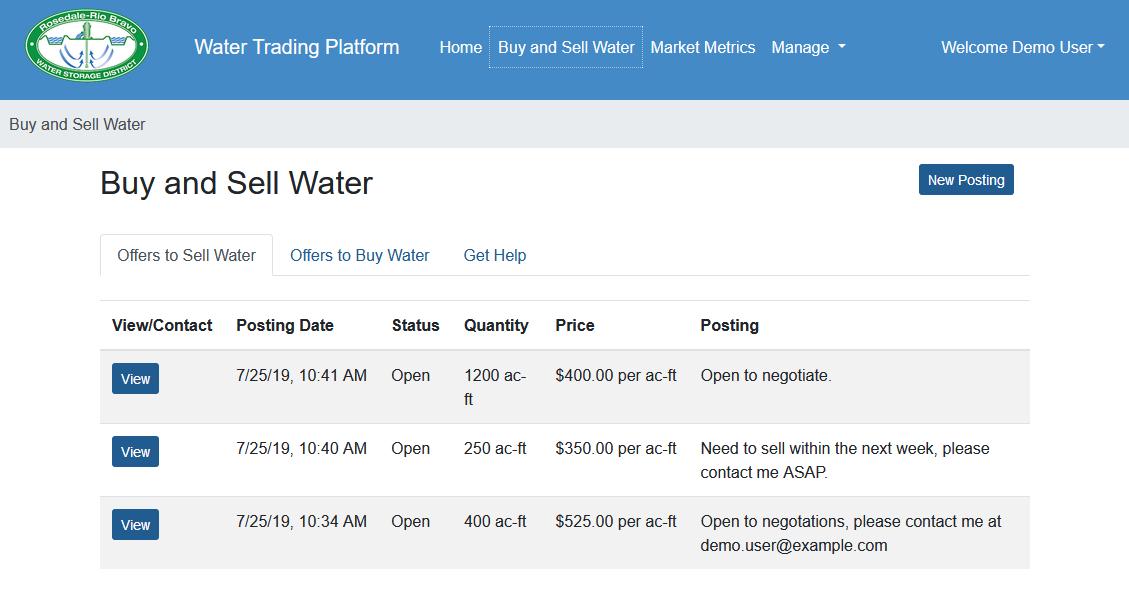Navigate to the Home menu item
Image resolution: width=1129 pixels, height=607 pixels.
point(460,47)
